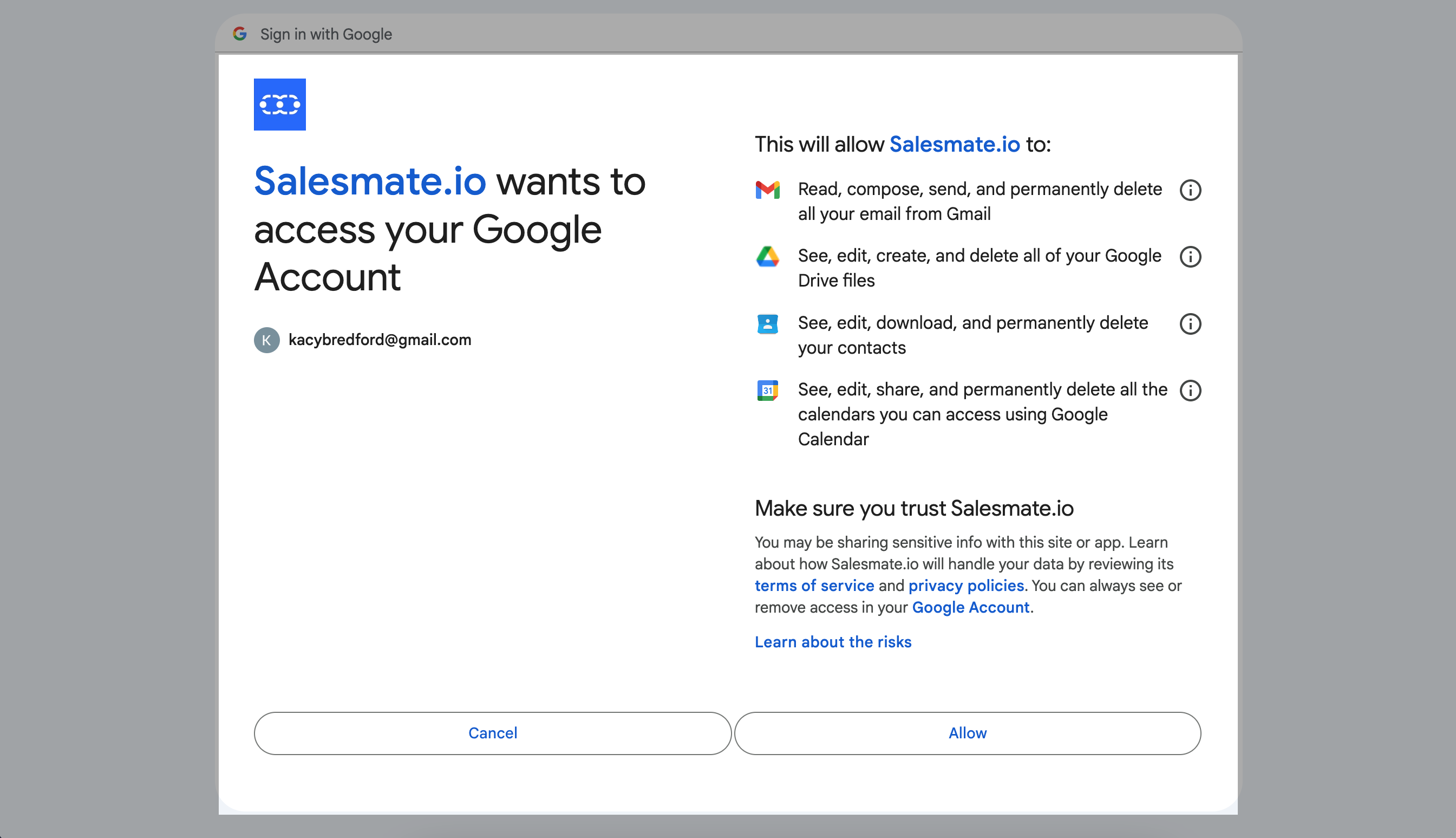Image resolution: width=1456 pixels, height=838 pixels.
Task: Click 'See, edit, share' Calendar permission text
Action: [983, 414]
